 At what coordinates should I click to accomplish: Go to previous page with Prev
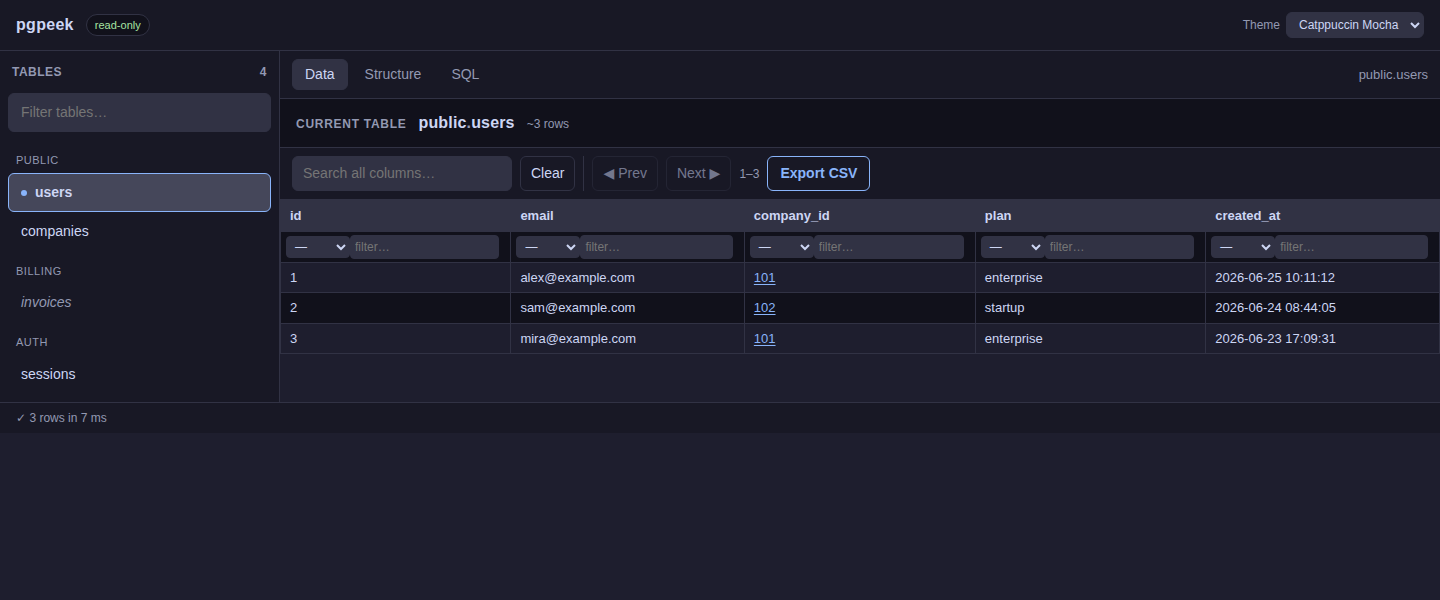[x=625, y=173]
